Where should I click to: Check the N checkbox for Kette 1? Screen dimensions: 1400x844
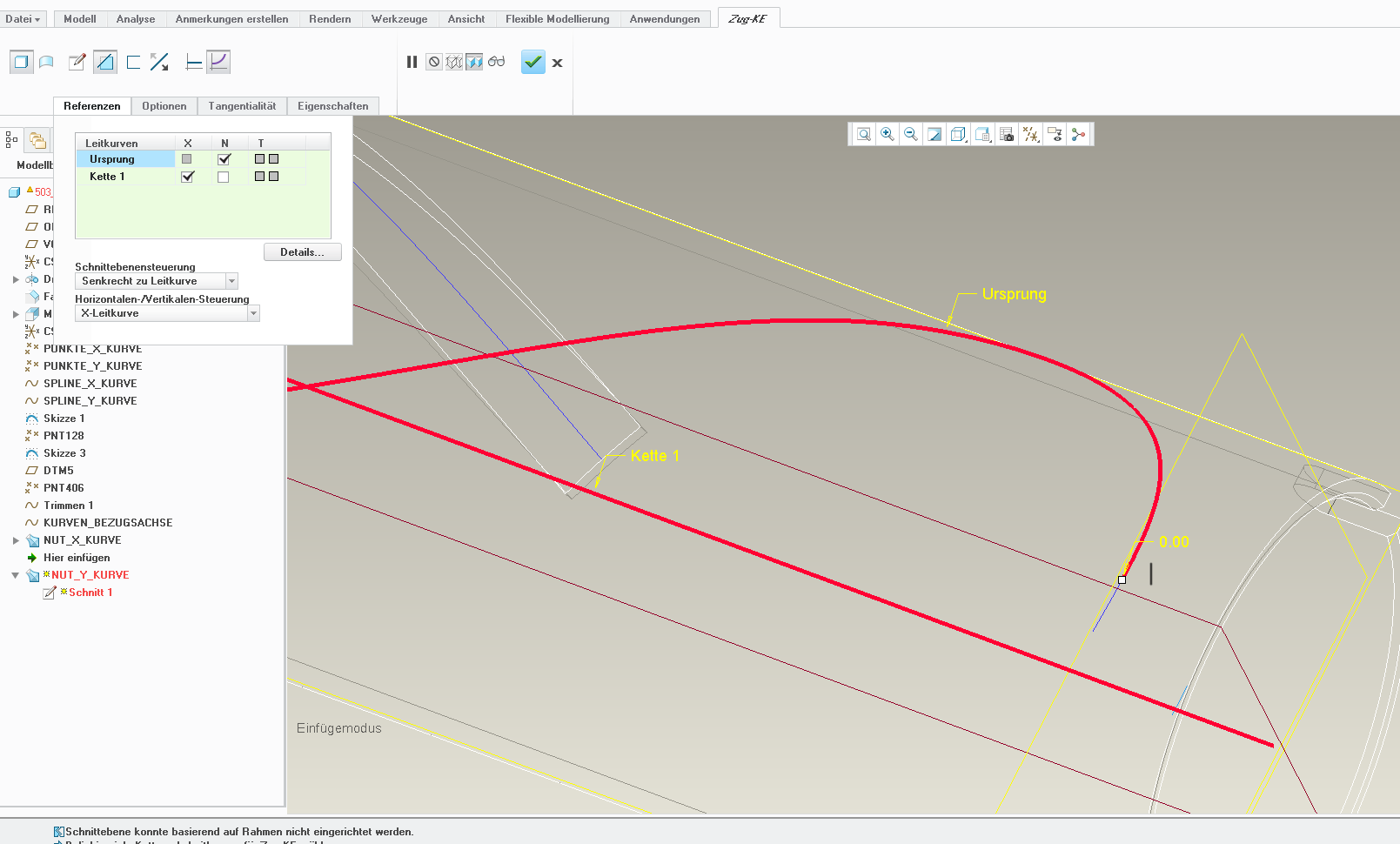point(223,177)
